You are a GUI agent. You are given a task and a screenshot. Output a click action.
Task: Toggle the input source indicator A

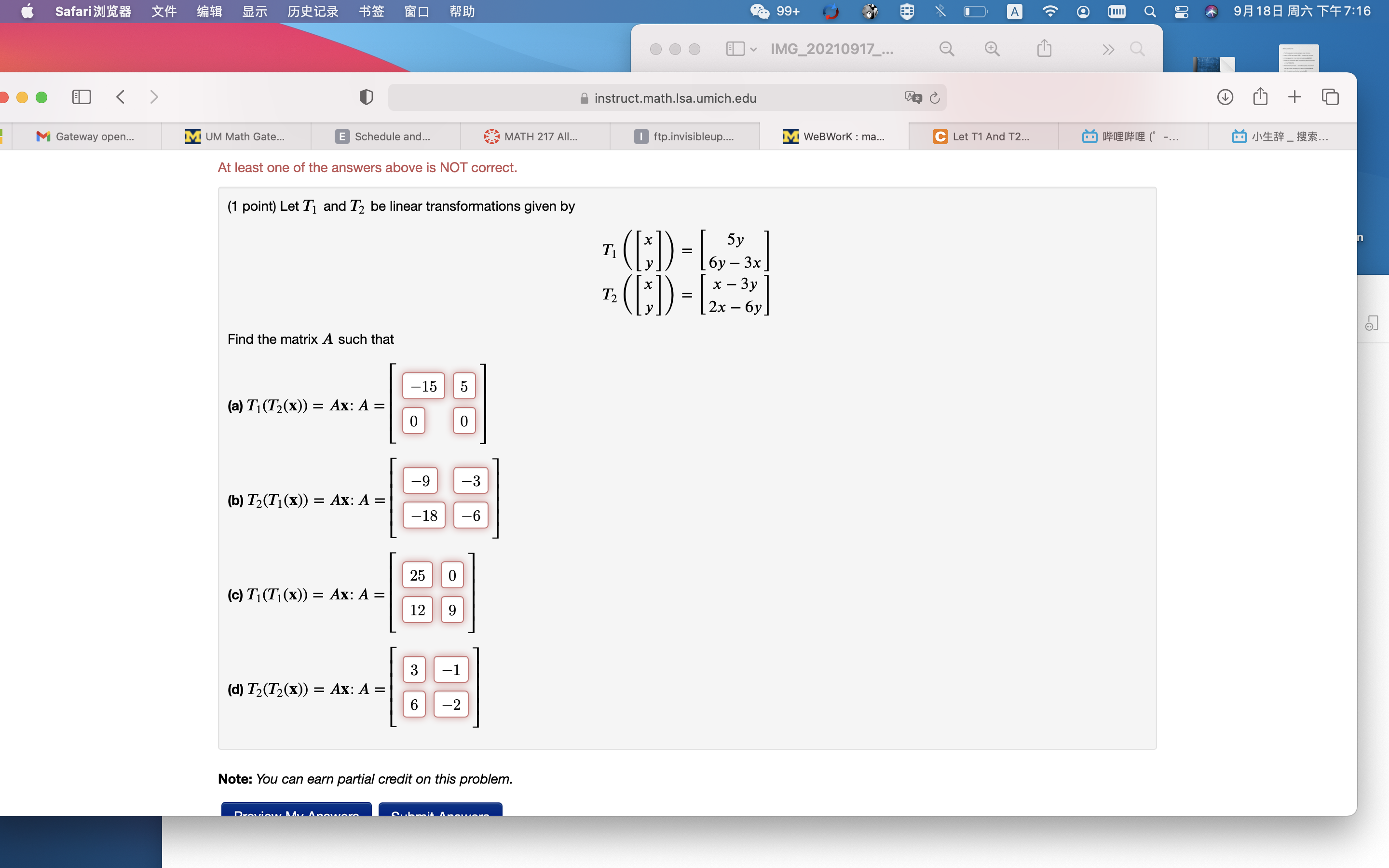tap(1015, 11)
